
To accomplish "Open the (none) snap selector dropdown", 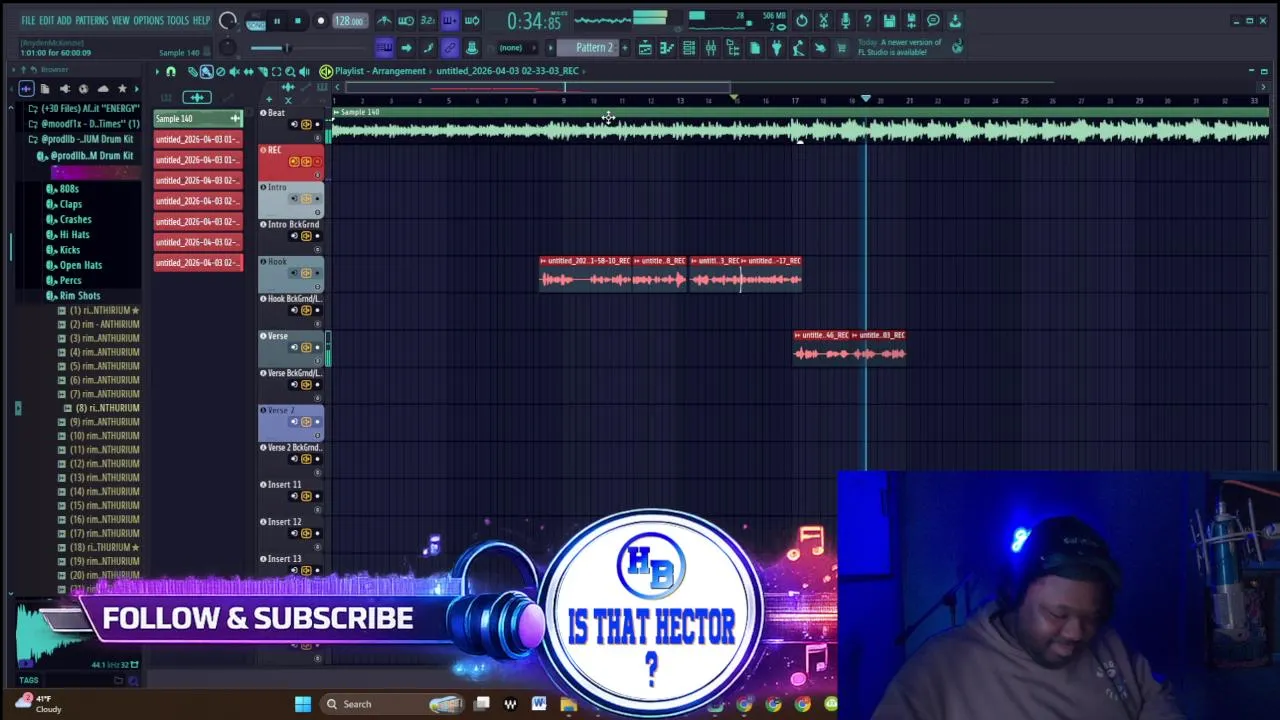I will [x=519, y=48].
